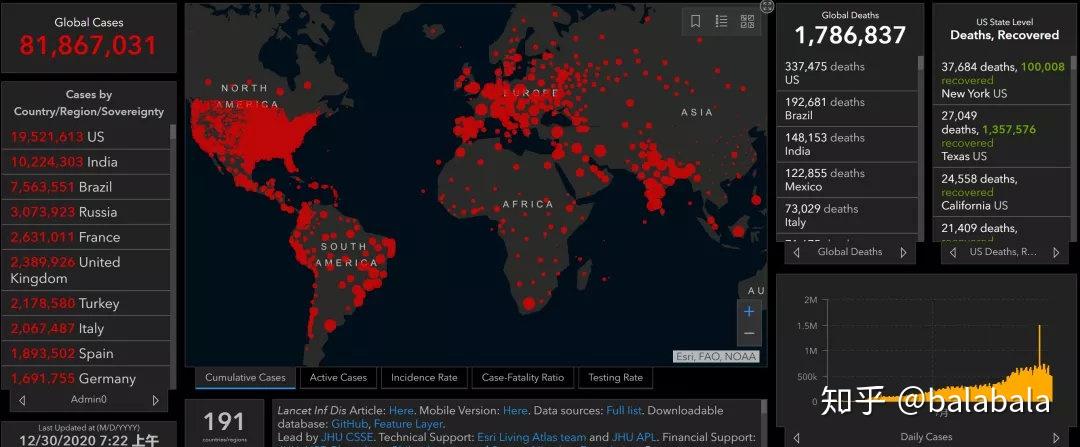1080x447 pixels.
Task: Click left arrow of US Deaths pager
Action: [953, 253]
